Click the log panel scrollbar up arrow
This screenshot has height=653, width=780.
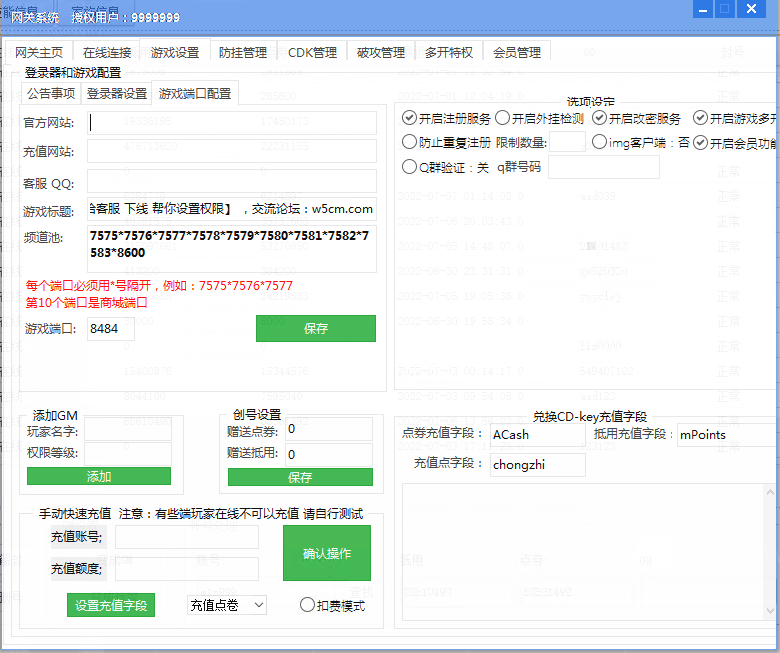[770, 492]
